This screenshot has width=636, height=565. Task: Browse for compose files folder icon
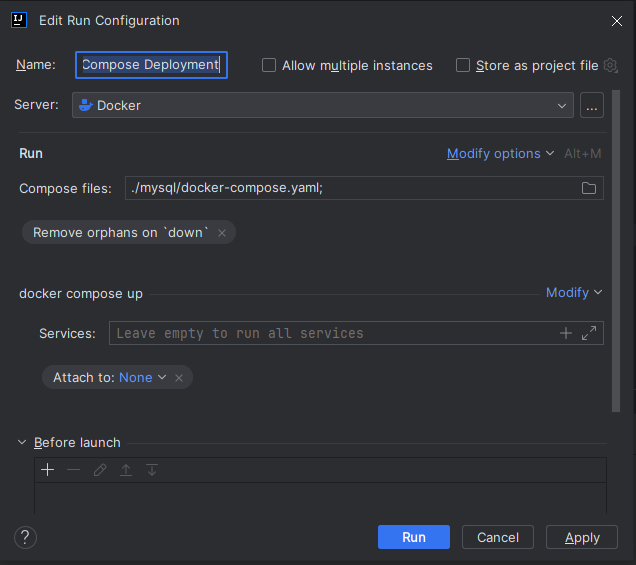pyautogui.click(x=589, y=188)
